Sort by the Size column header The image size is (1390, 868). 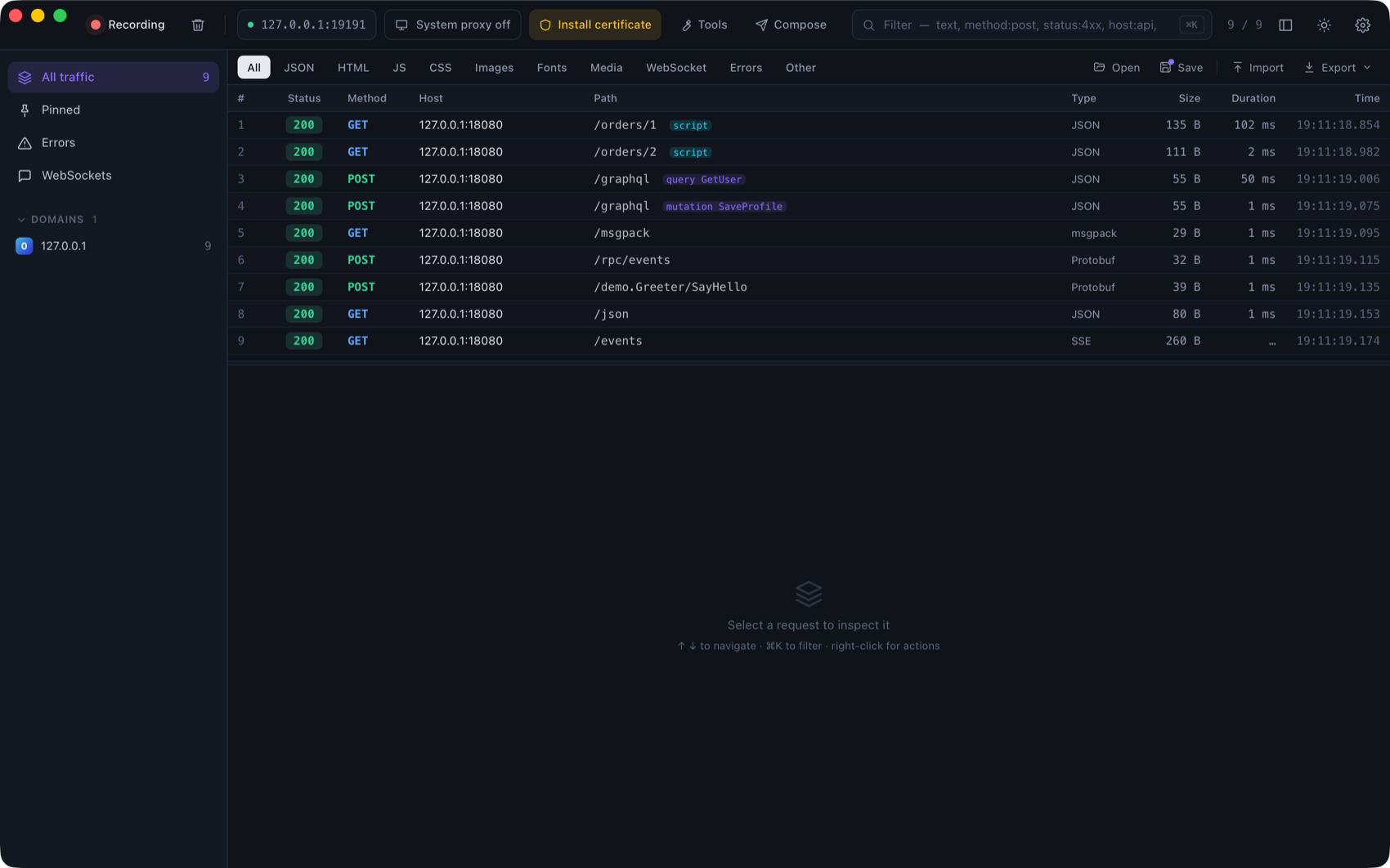pyautogui.click(x=1189, y=98)
